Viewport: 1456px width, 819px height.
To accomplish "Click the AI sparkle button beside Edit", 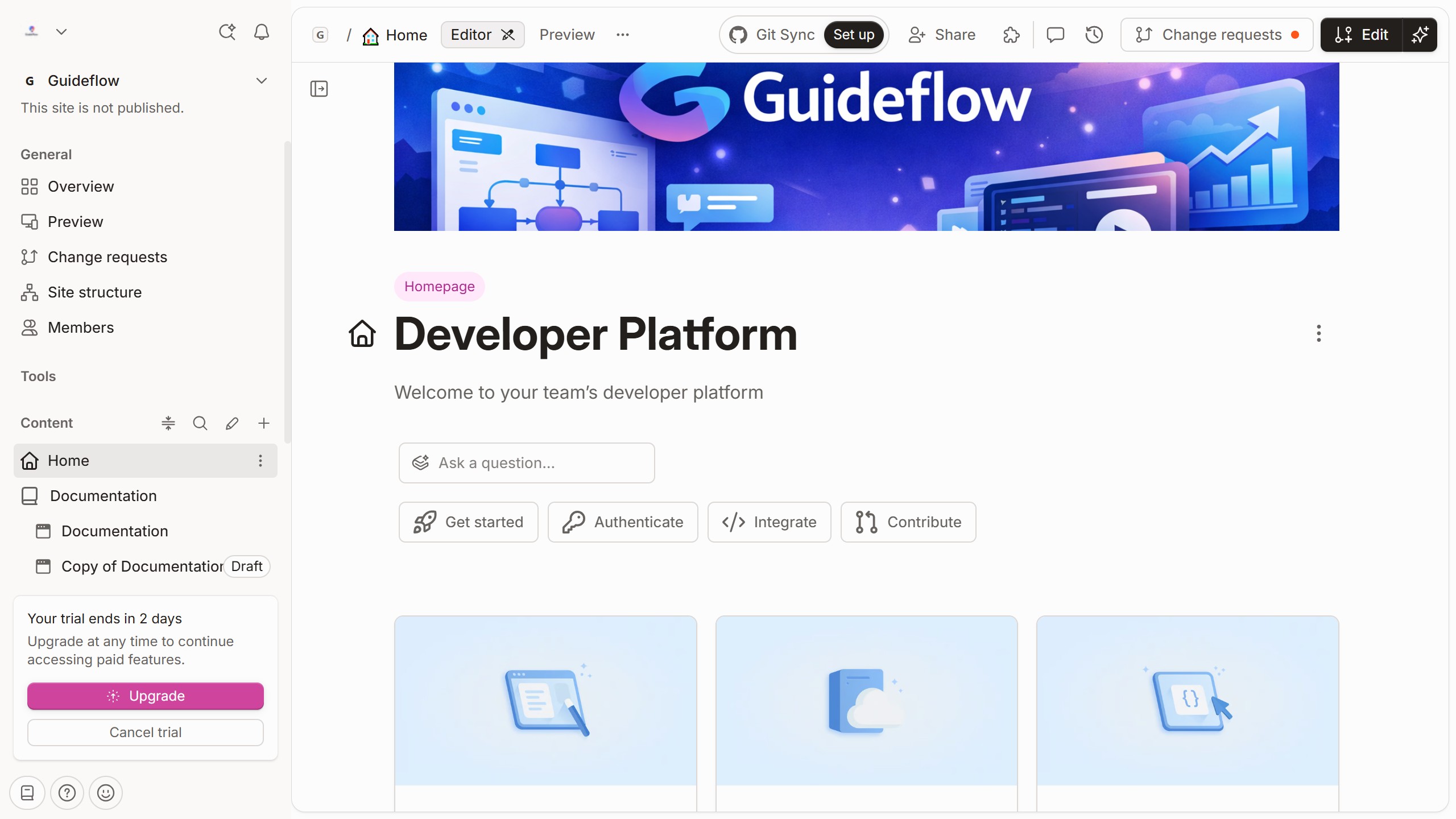I will click(1421, 35).
